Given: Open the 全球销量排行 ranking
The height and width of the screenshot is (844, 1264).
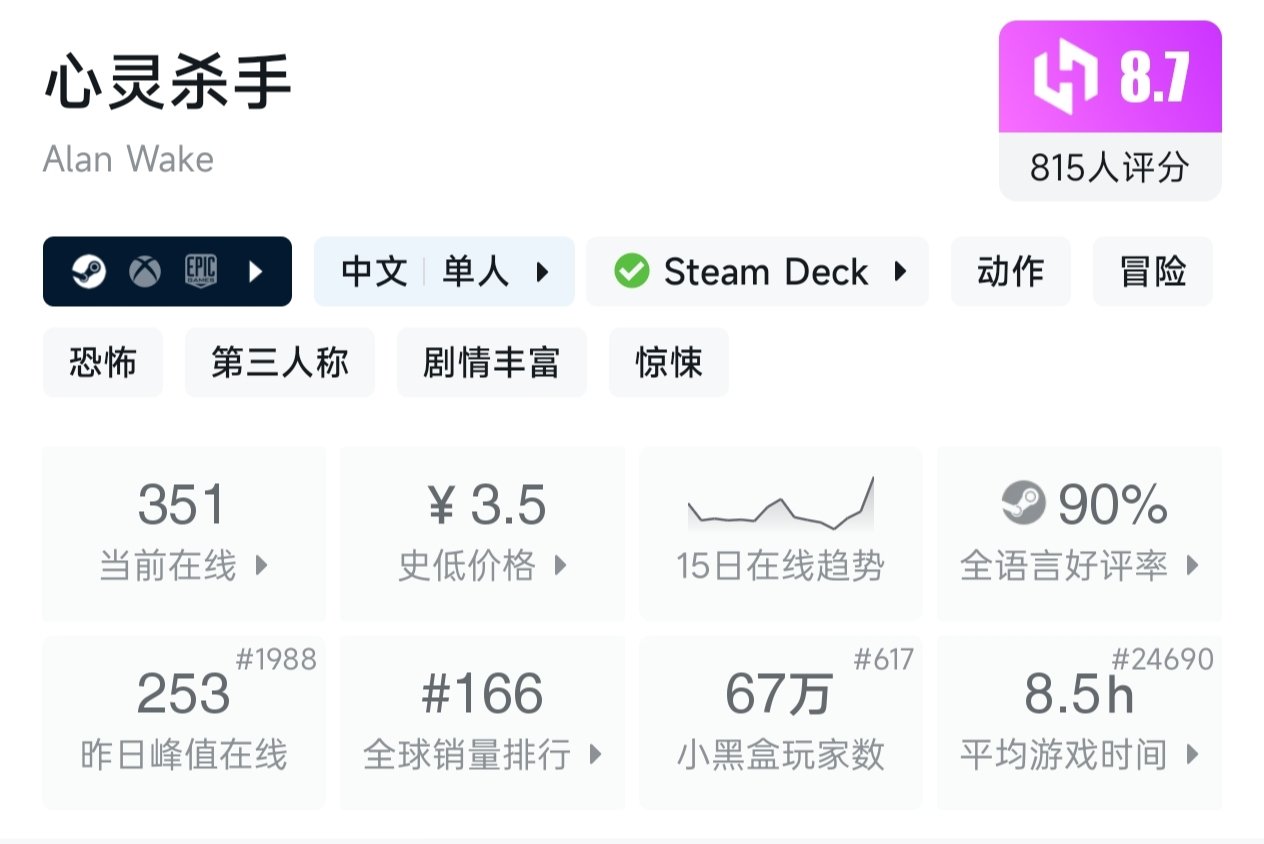Looking at the screenshot, I should (x=483, y=722).
